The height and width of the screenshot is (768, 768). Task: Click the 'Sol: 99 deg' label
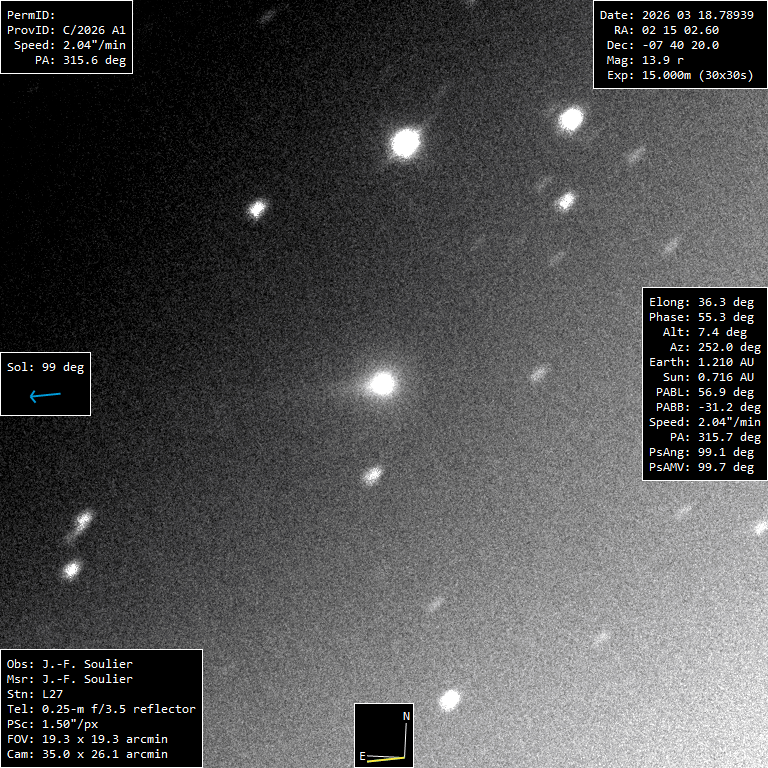coord(45,367)
